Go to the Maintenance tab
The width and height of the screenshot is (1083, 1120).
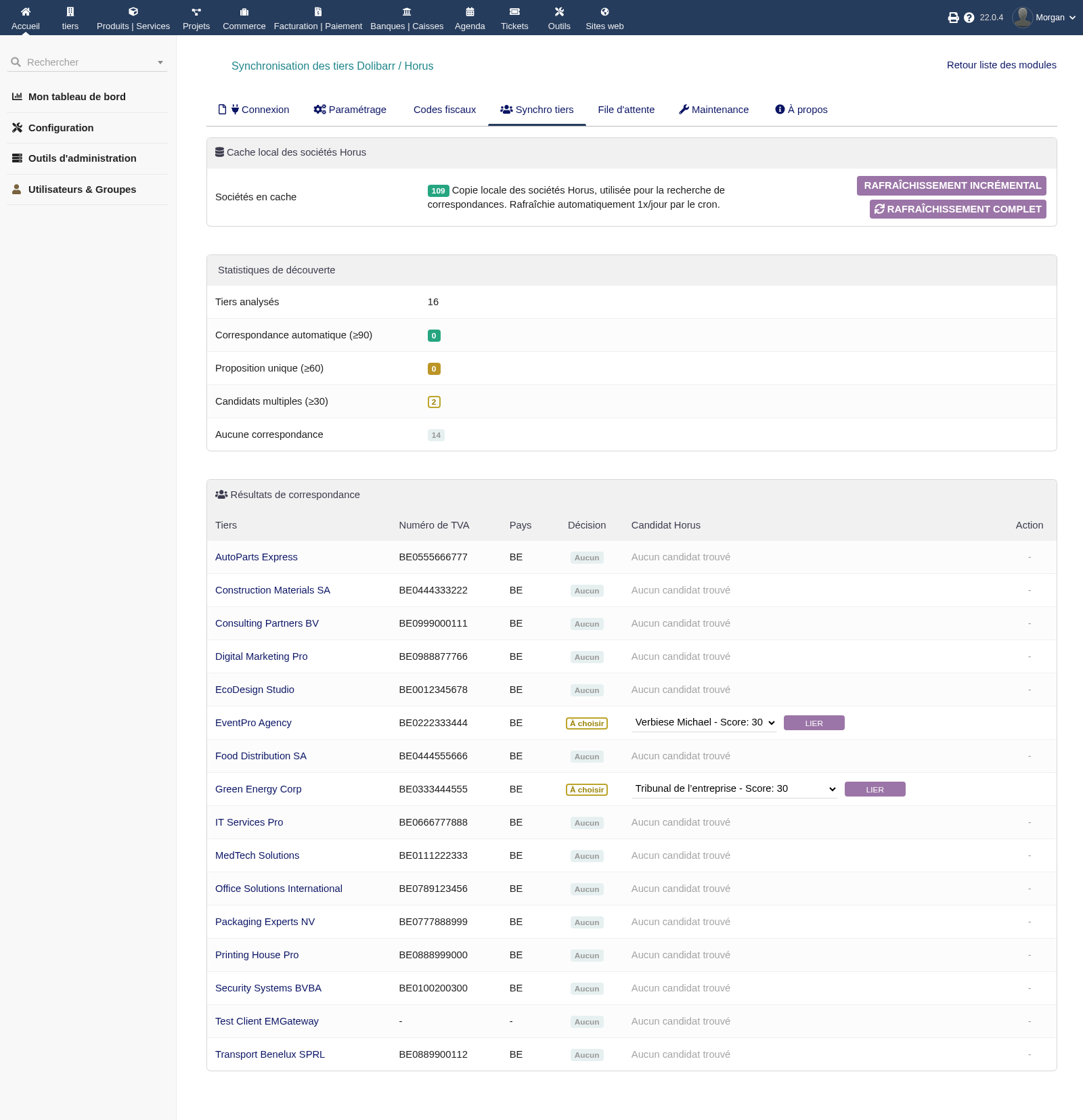click(x=714, y=110)
